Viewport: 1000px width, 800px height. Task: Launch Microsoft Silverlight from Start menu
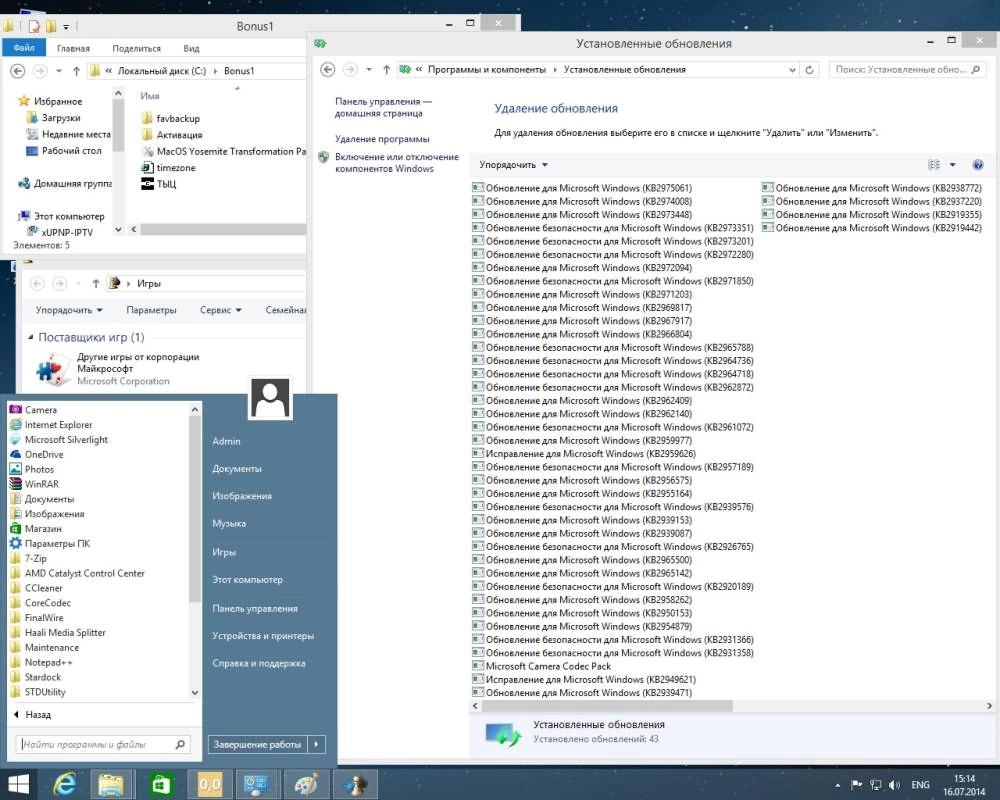point(66,440)
